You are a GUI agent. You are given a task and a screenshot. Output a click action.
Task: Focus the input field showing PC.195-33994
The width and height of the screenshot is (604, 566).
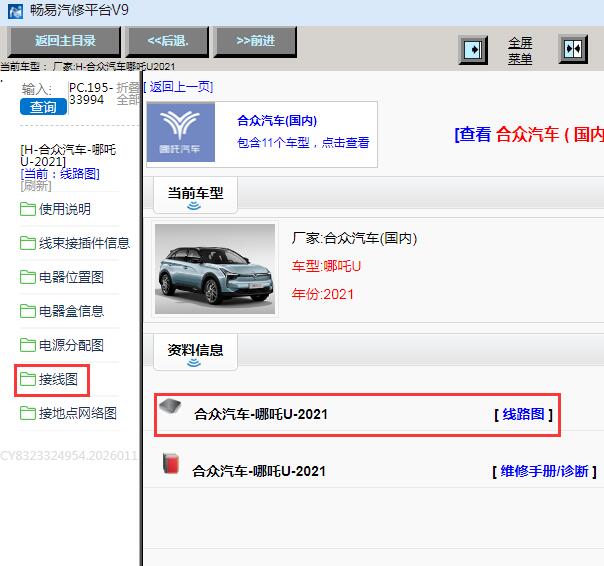click(x=91, y=94)
